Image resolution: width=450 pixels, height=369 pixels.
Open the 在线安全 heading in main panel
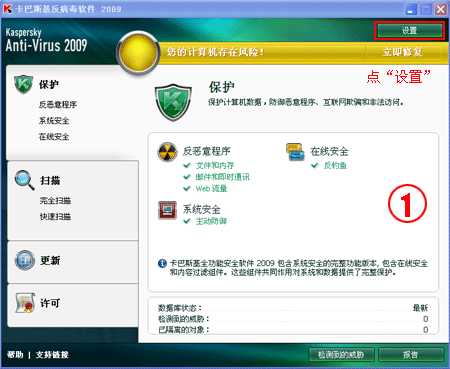[329, 152]
